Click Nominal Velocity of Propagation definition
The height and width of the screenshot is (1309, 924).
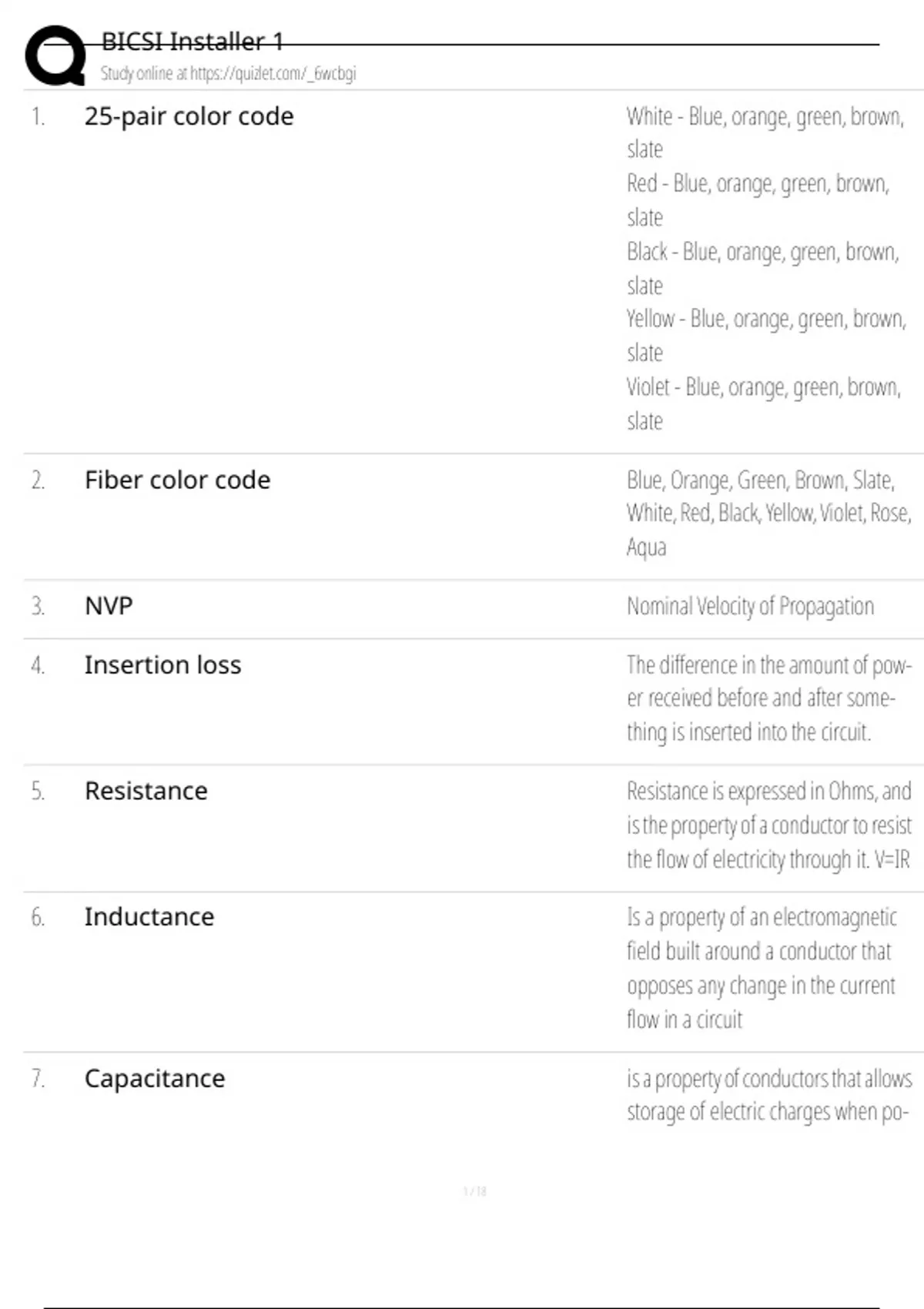[750, 607]
